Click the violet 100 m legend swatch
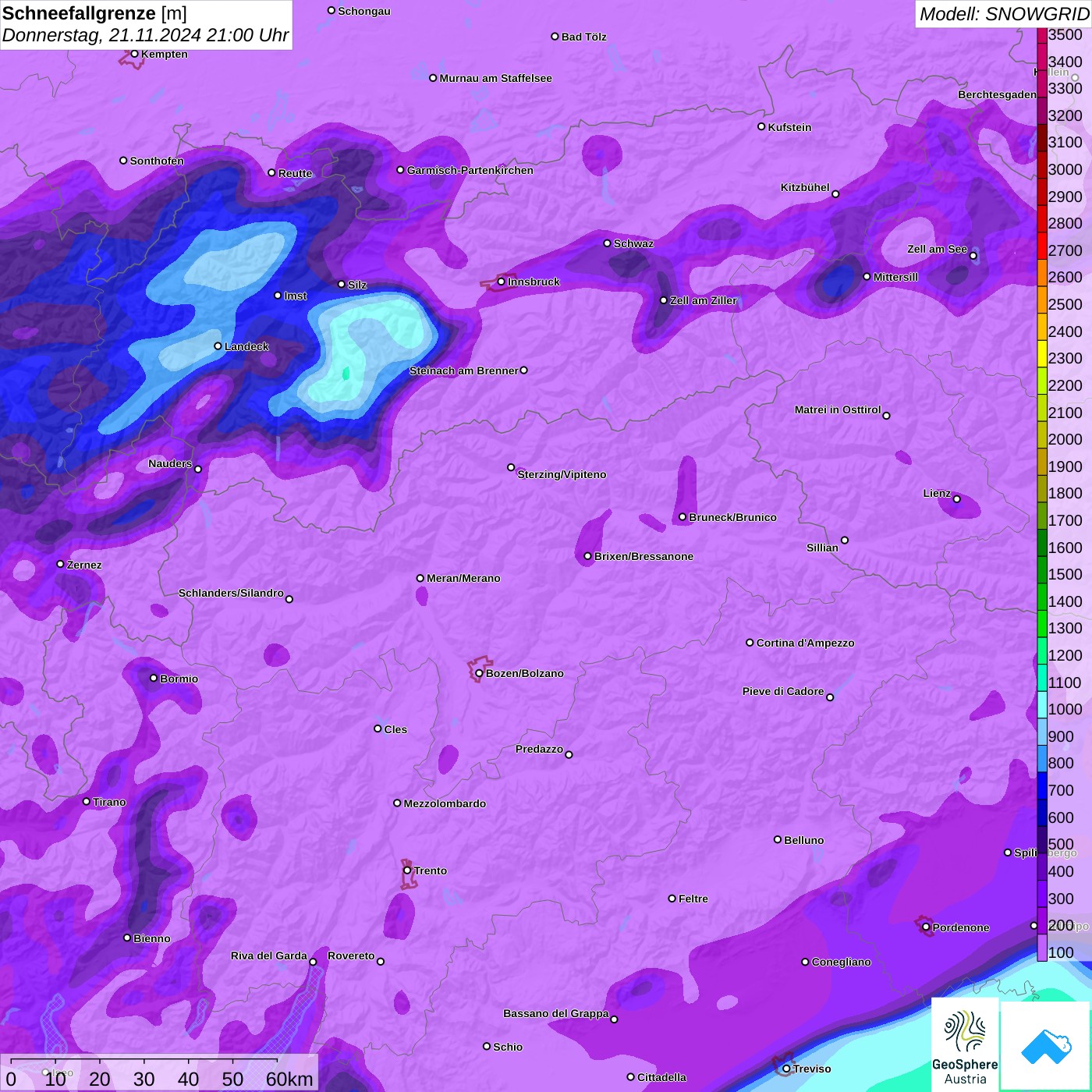 [x=1042, y=948]
